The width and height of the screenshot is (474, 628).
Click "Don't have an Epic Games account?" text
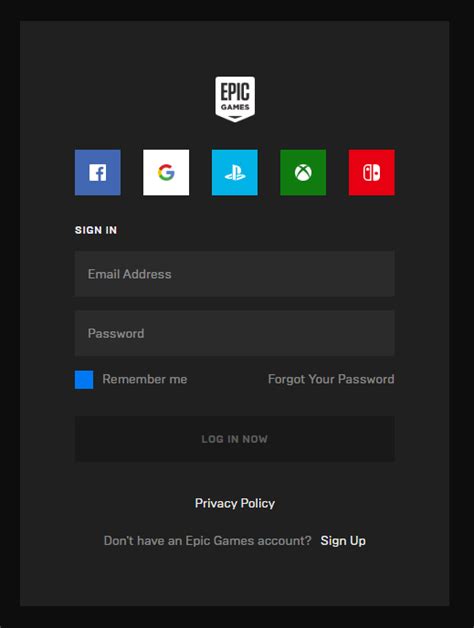pos(208,541)
